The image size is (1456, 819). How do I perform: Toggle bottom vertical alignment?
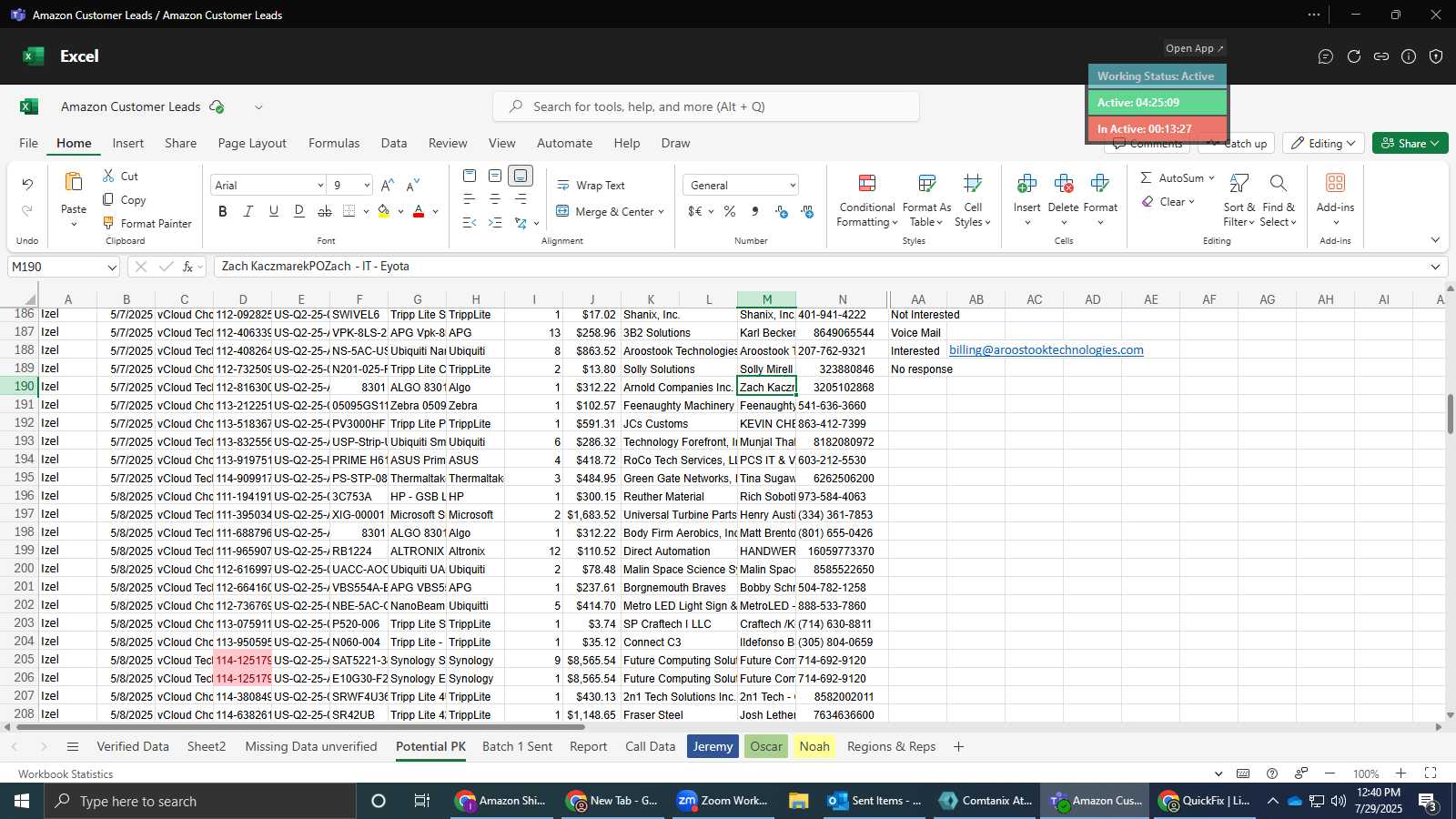(x=521, y=176)
